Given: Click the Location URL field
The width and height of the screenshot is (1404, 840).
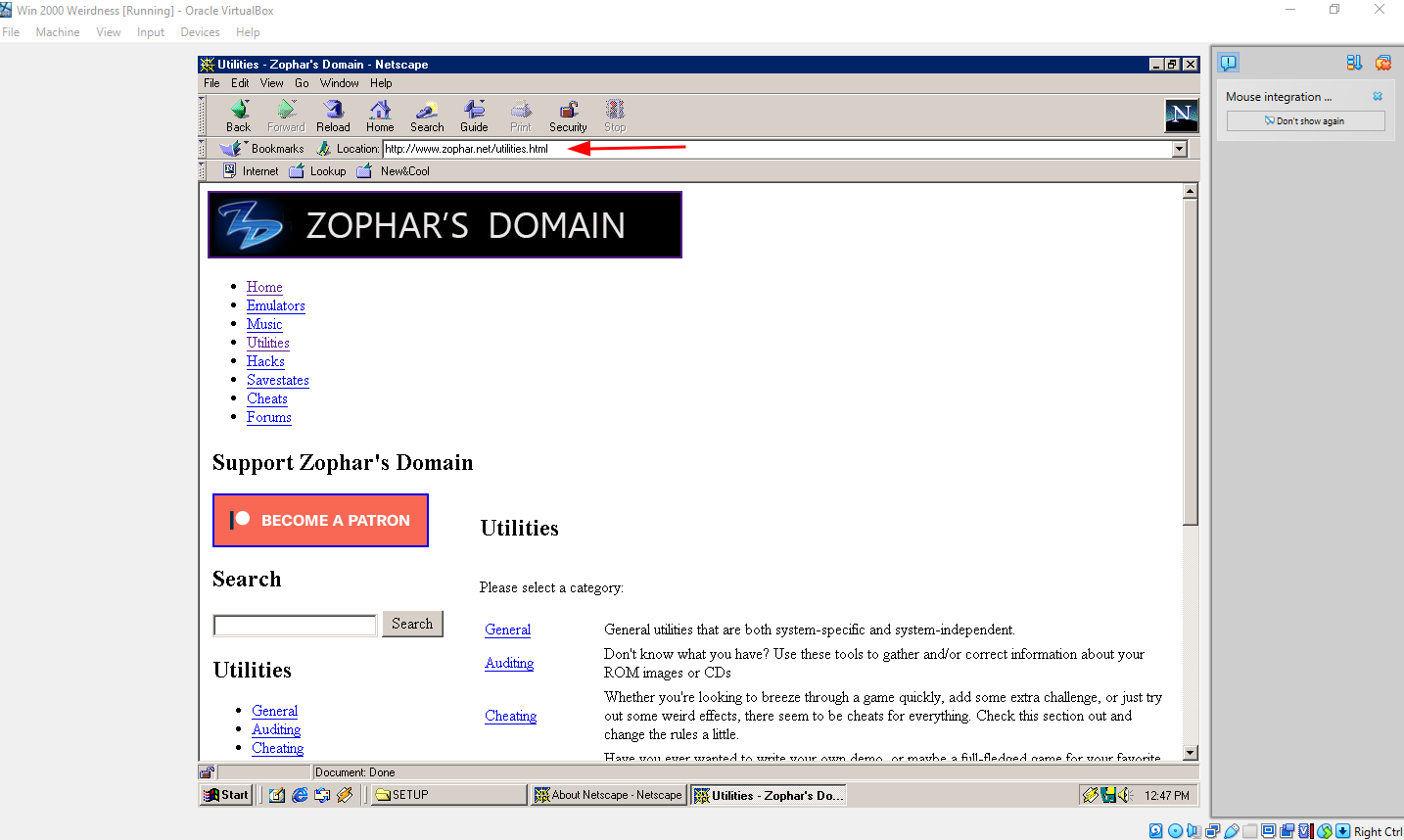Looking at the screenshot, I should [777, 149].
